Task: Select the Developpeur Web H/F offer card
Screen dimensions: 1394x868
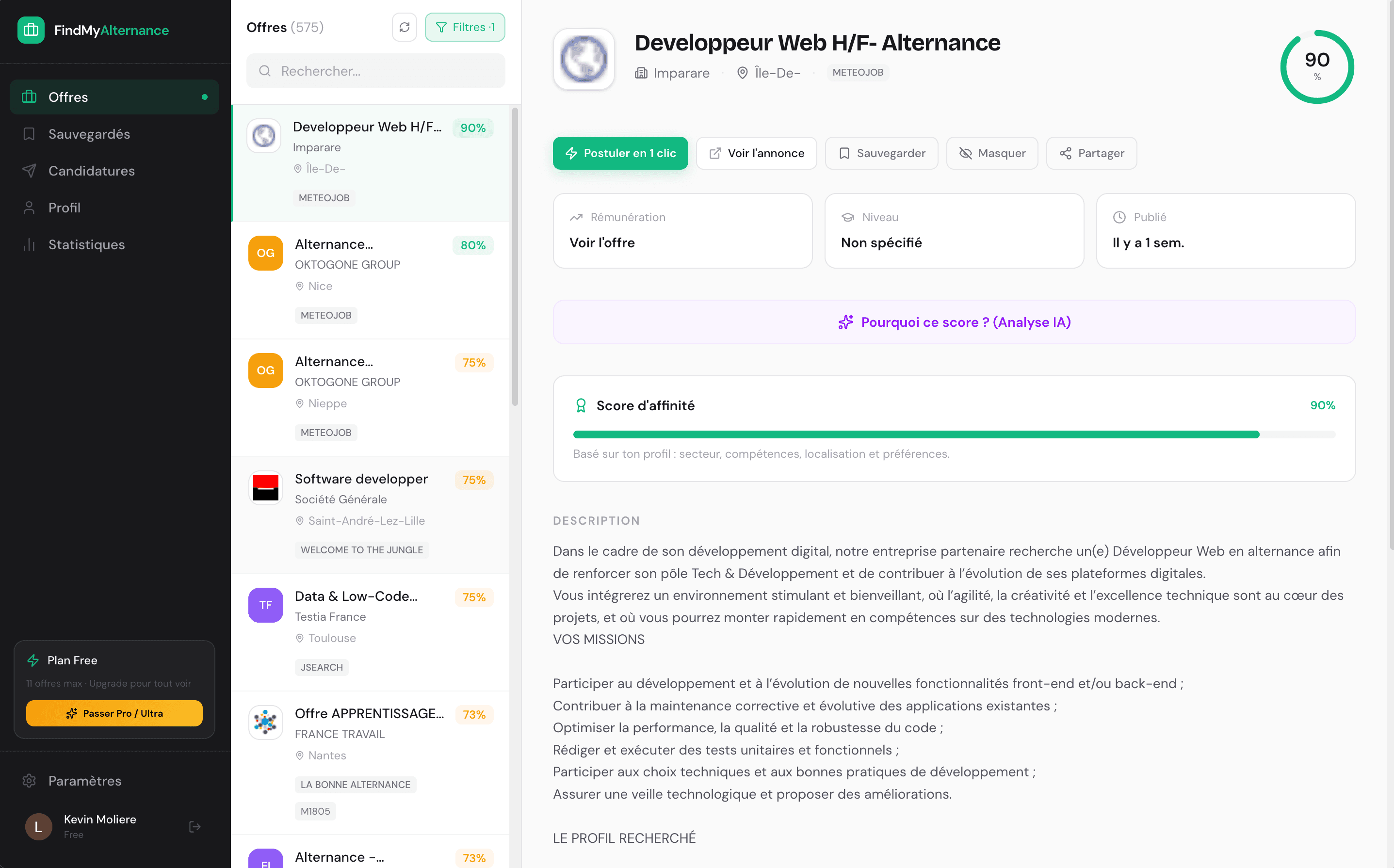Action: (x=370, y=163)
